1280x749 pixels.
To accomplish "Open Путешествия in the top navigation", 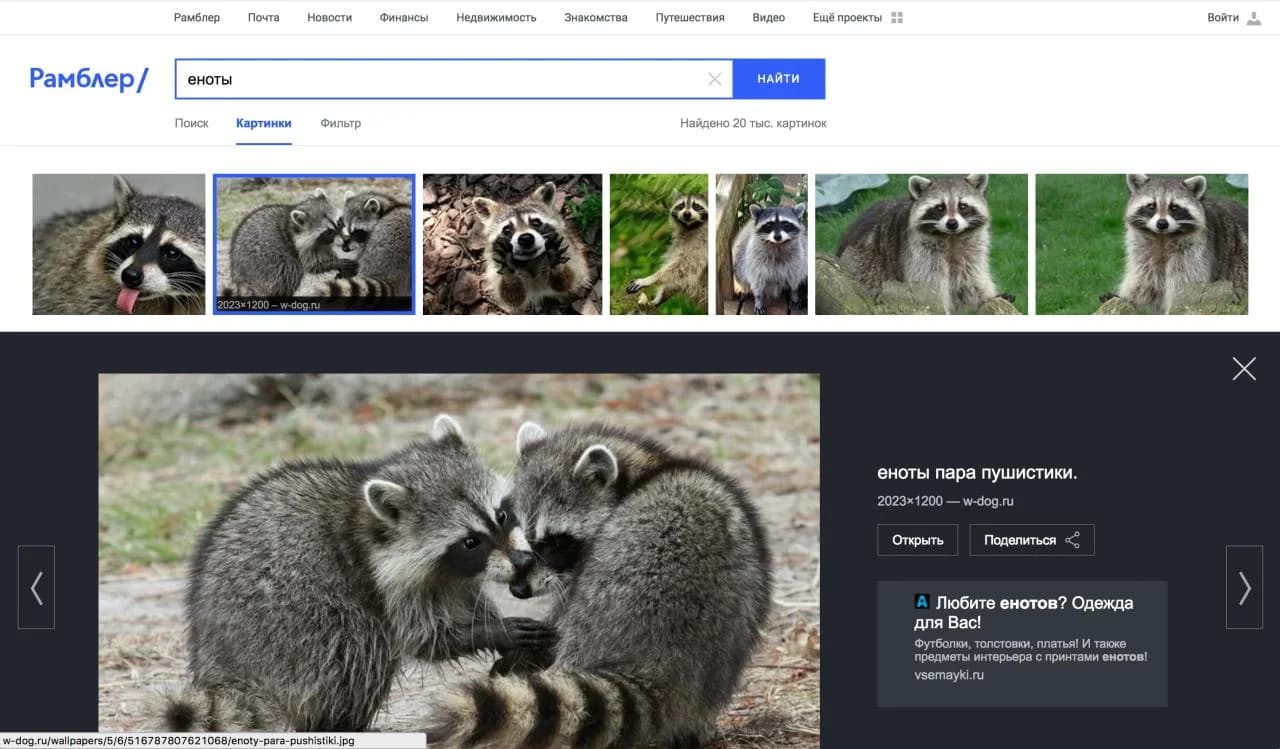I will click(x=690, y=18).
